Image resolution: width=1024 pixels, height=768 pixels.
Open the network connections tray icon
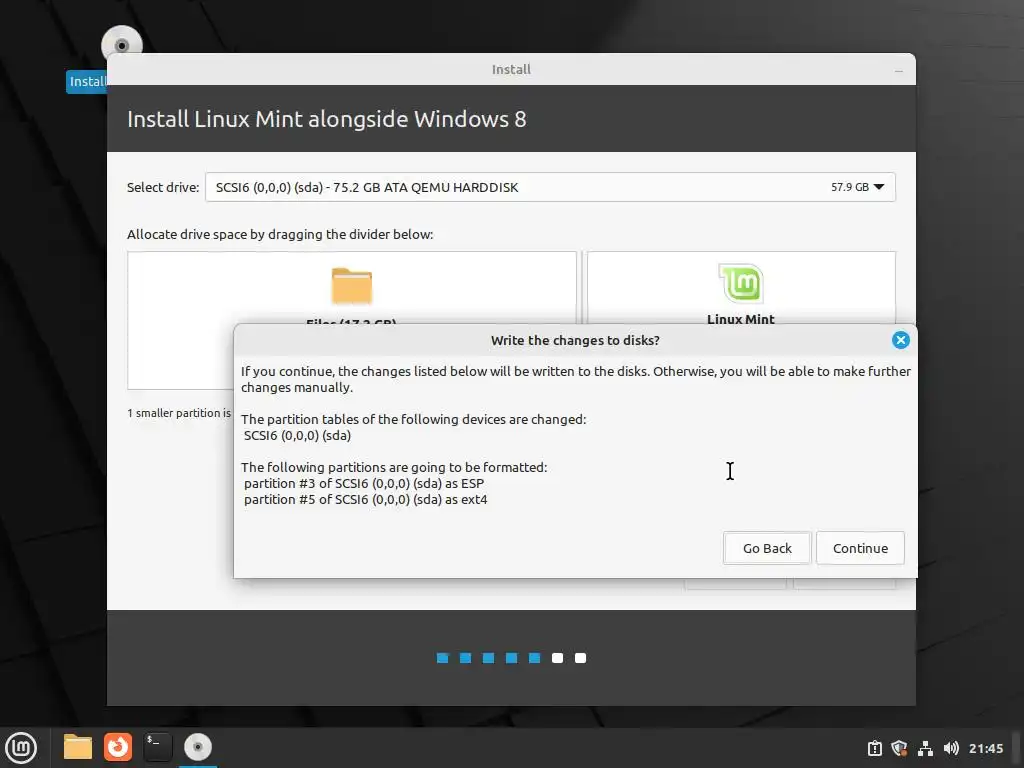coord(925,748)
